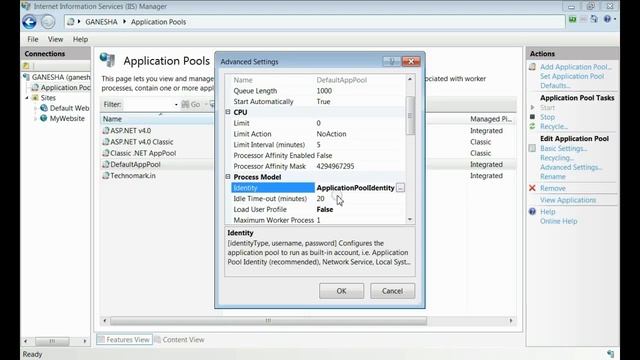Screen dimensions: 640x360
Task: Open the View menu
Action: click(x=55, y=39)
